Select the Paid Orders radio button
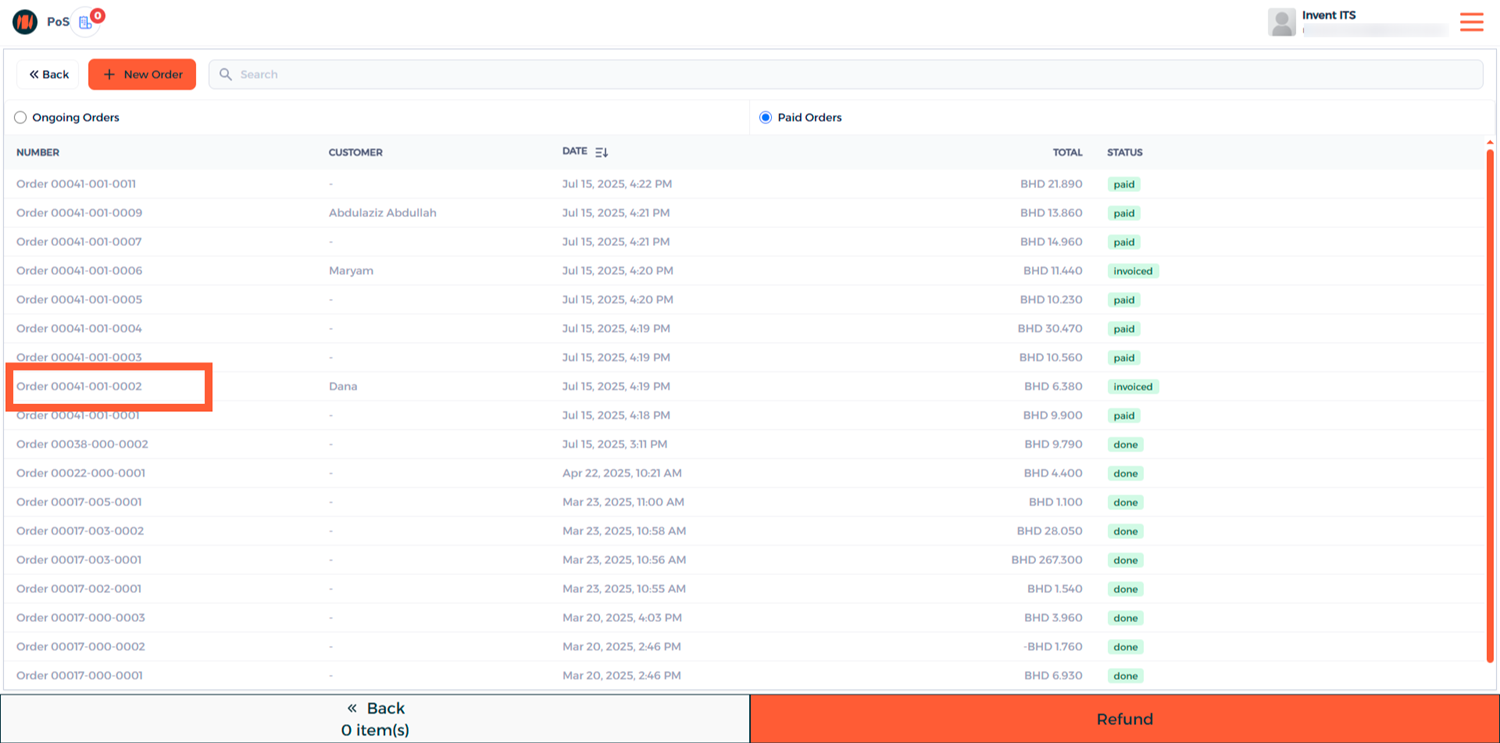Image resolution: width=1500 pixels, height=743 pixels. tap(766, 118)
